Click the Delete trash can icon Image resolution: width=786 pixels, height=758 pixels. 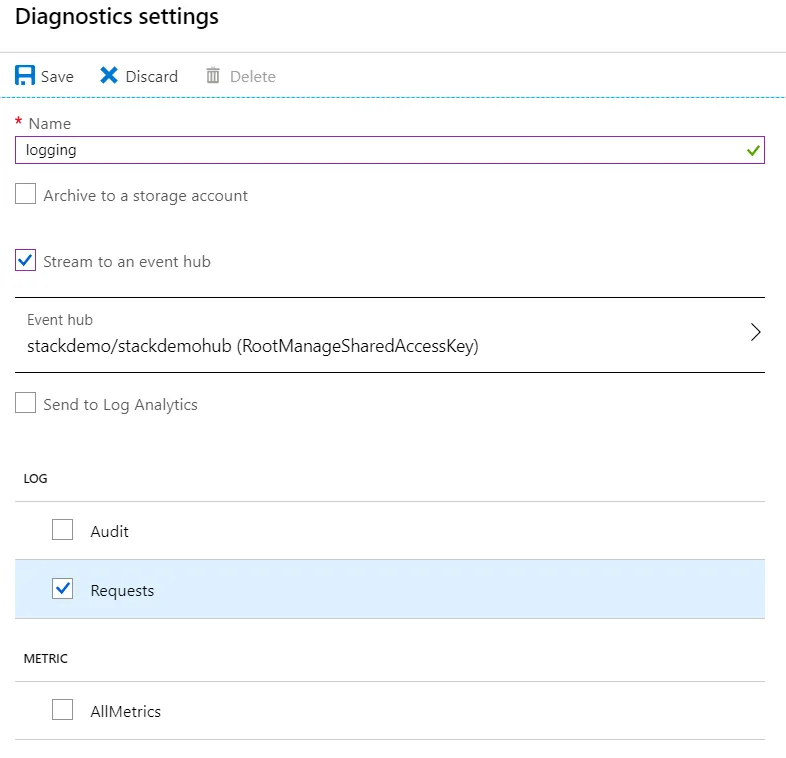tap(213, 76)
